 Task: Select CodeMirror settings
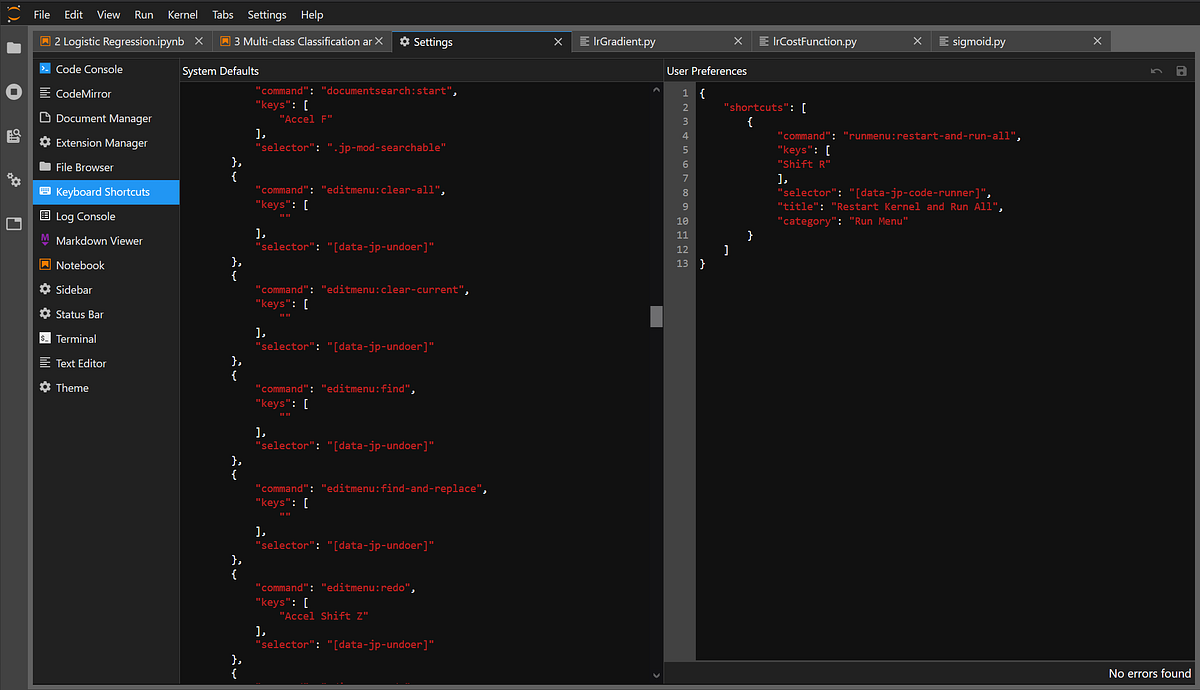coord(106,94)
